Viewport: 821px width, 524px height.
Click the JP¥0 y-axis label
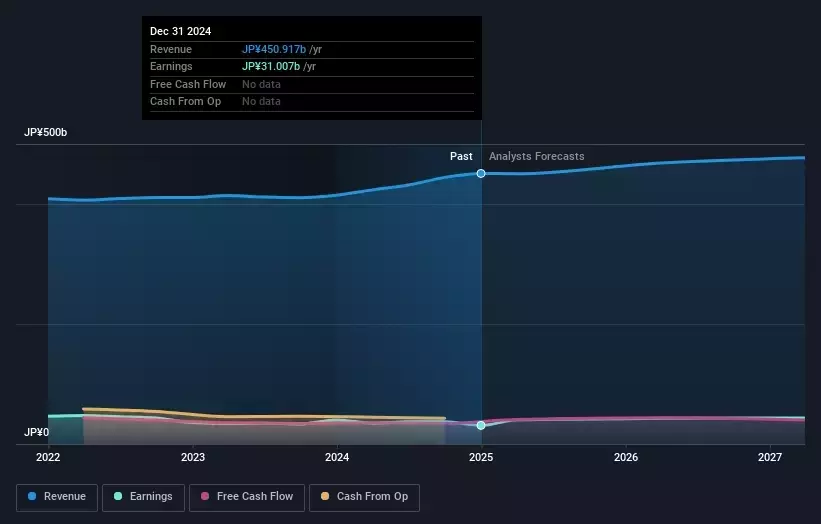(x=37, y=432)
